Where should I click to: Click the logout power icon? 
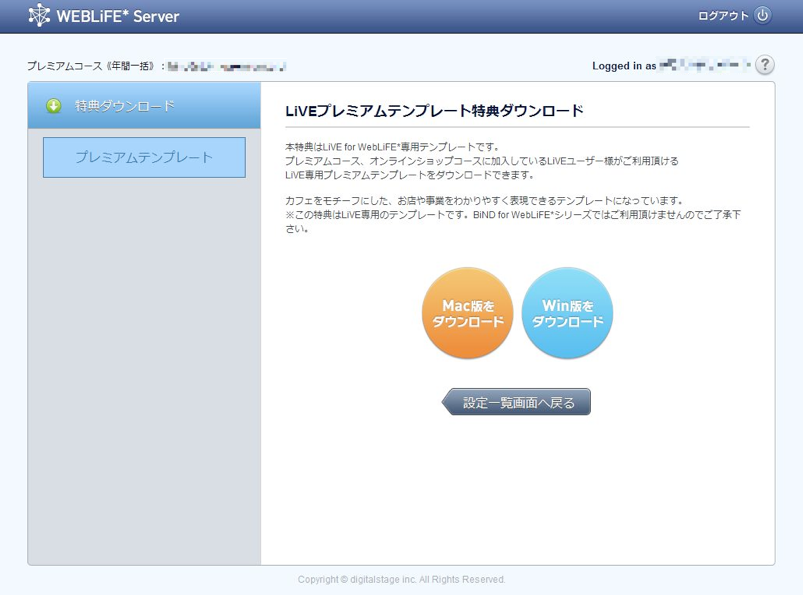click(763, 15)
